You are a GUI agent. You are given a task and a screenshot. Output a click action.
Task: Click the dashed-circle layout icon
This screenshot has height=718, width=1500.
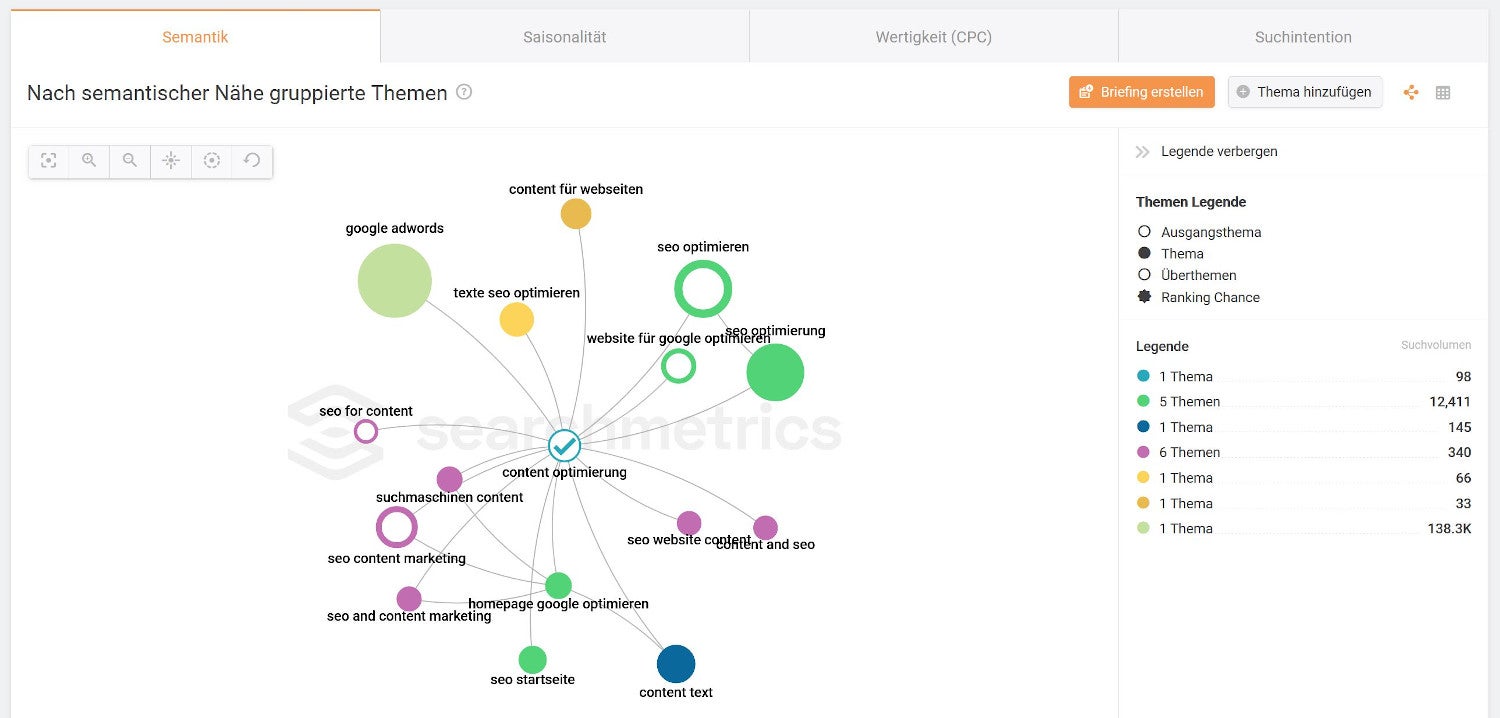212,160
